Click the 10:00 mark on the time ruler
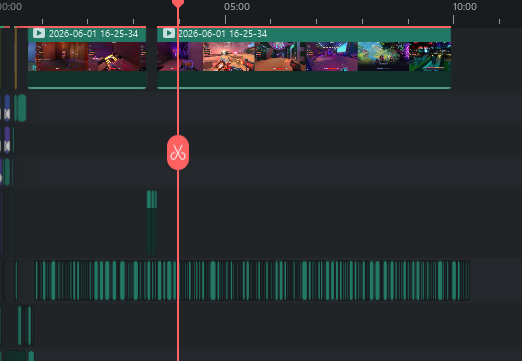Image resolution: width=522 pixels, height=361 pixels. click(464, 7)
